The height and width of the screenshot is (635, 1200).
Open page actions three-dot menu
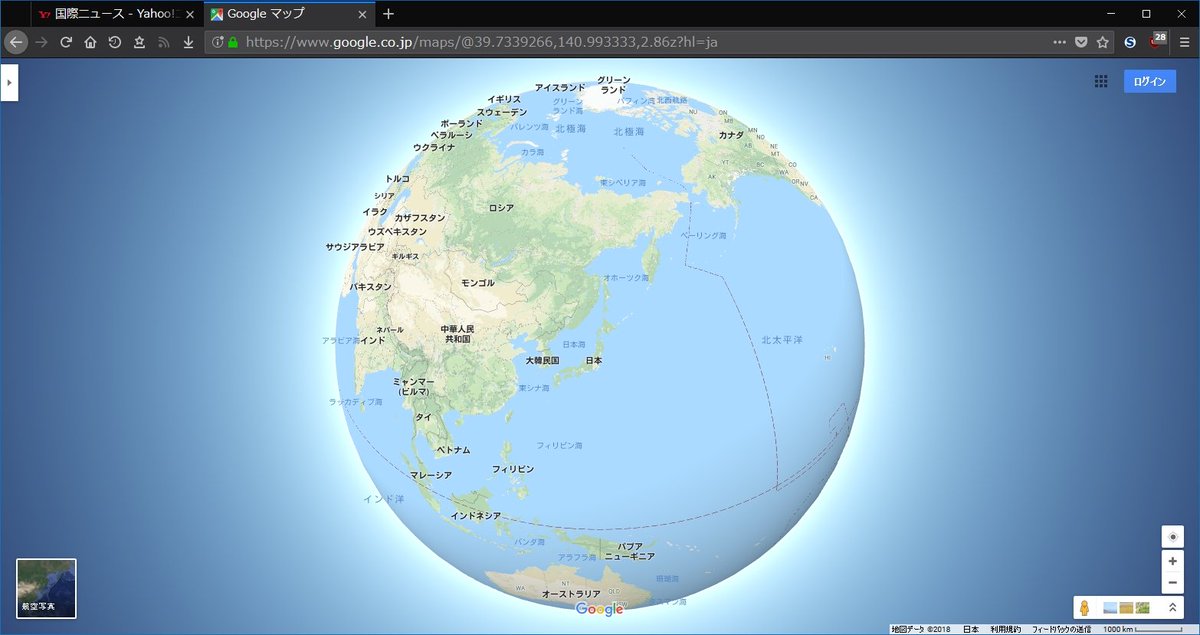[1060, 42]
